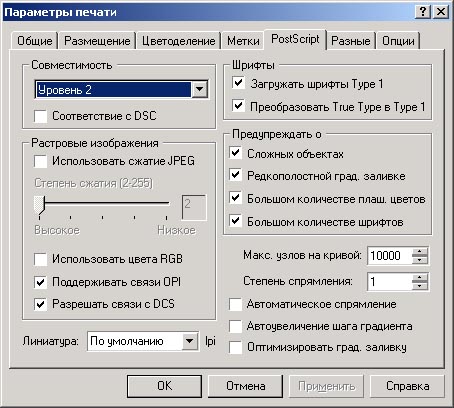Uncheck Преобразовать True Type в Type 1
454x408 pixels.
pos(238,106)
